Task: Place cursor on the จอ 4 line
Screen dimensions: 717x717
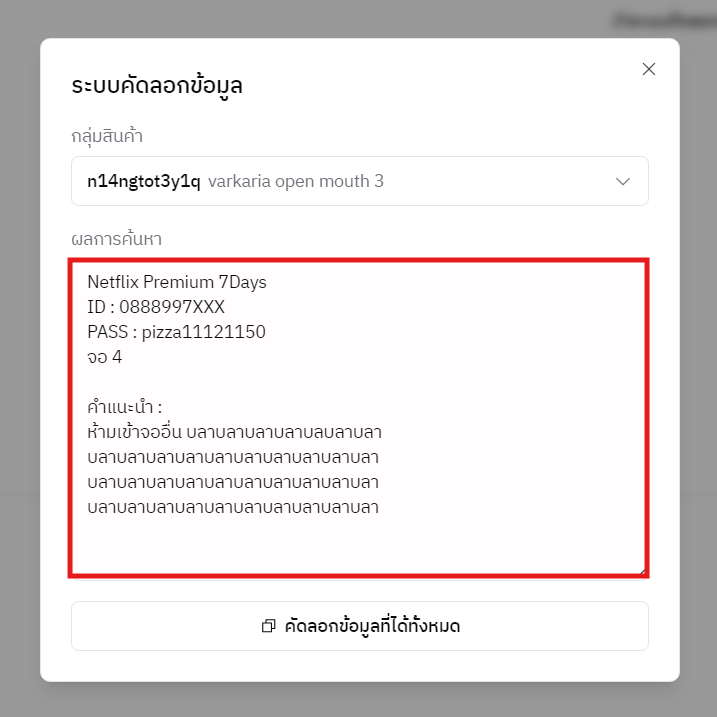Action: (105, 357)
